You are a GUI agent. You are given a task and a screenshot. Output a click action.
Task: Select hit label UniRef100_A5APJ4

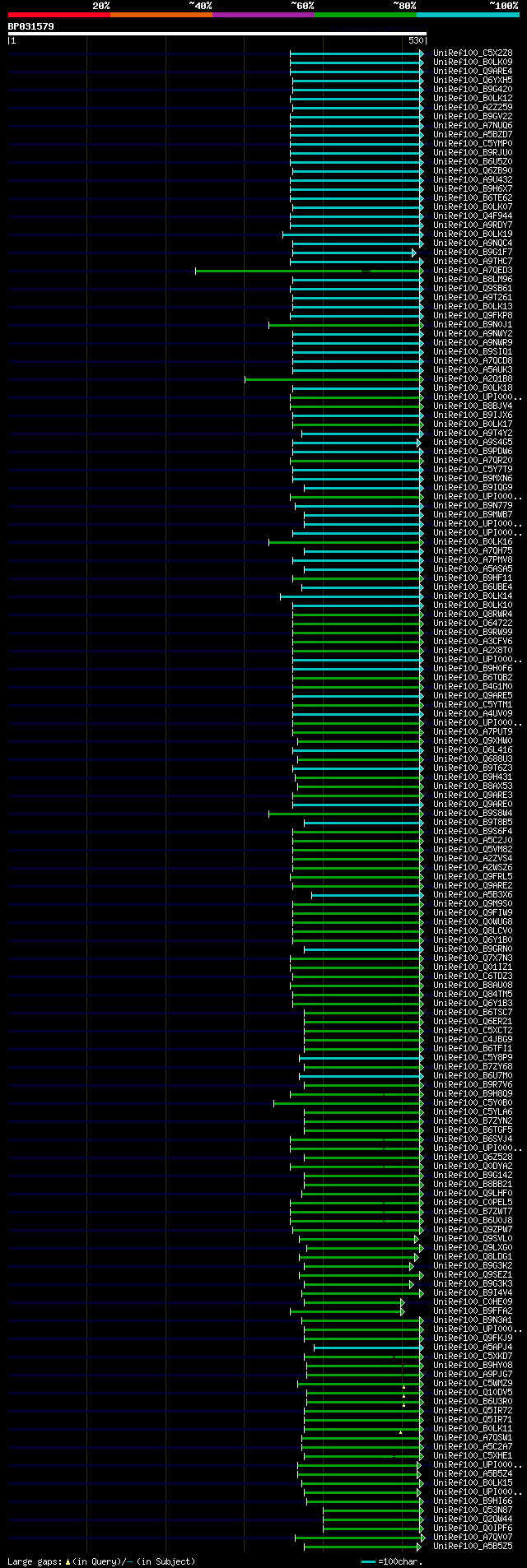473,1347
